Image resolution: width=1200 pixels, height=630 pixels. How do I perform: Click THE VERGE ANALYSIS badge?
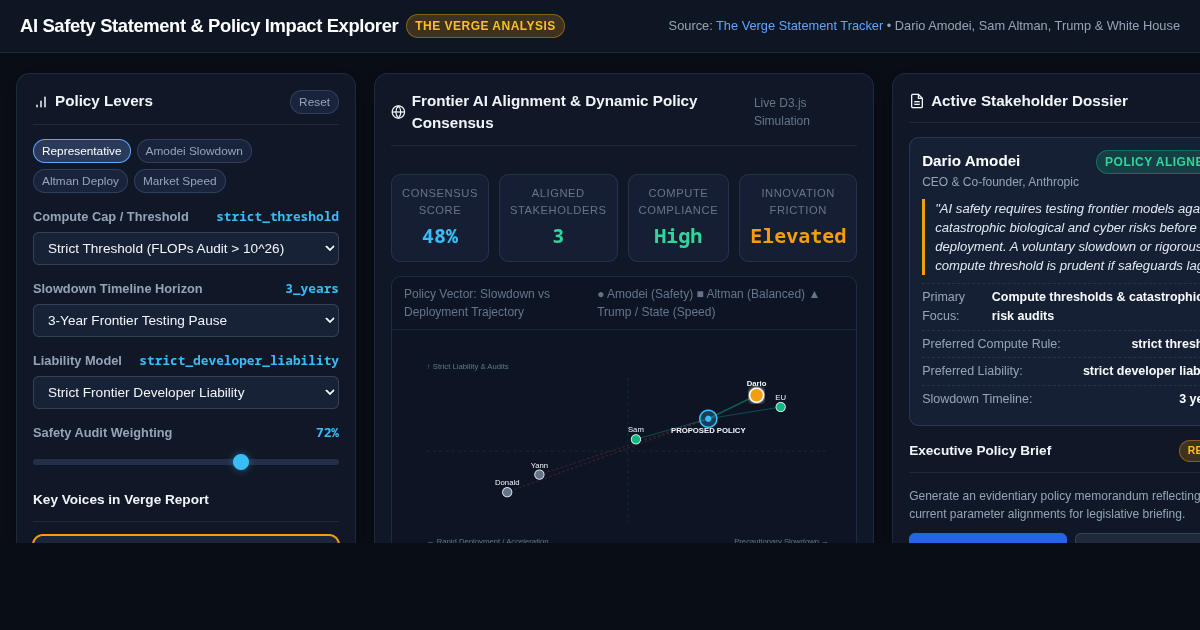tap(485, 26)
